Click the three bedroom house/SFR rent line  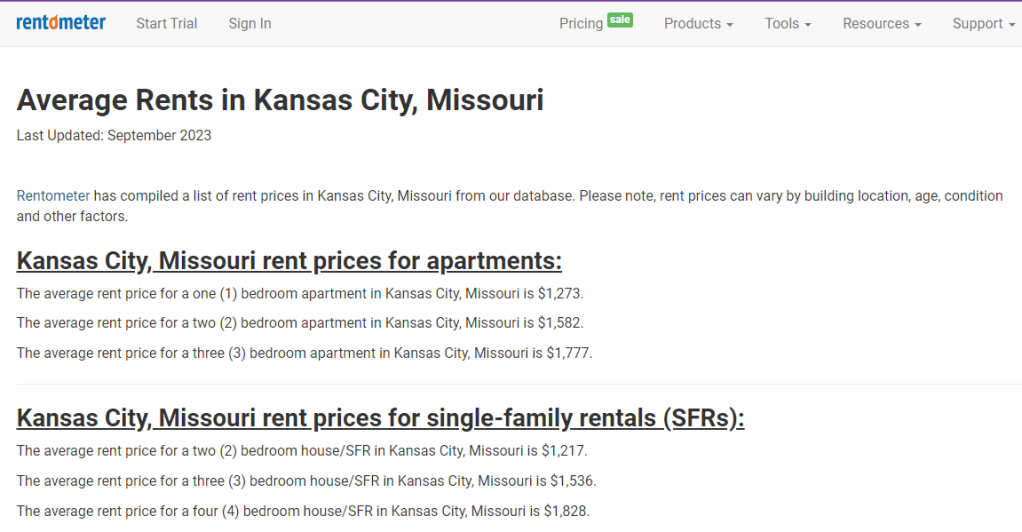[306, 481]
